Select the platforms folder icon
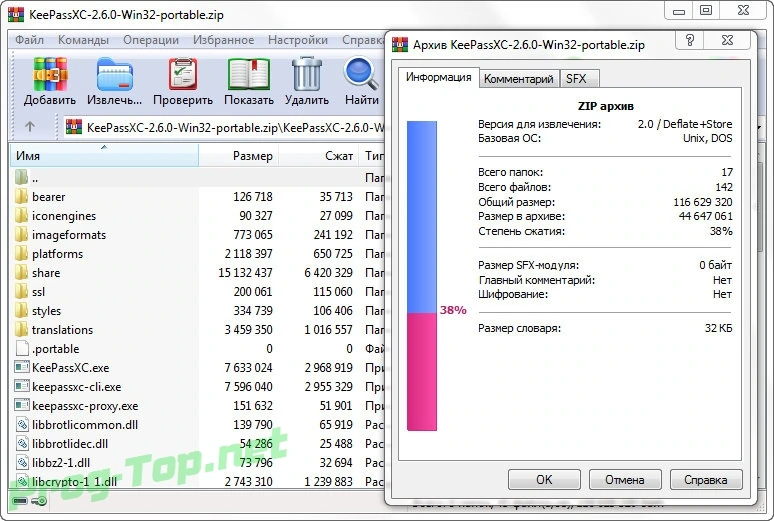The width and height of the screenshot is (774, 521). (21, 253)
